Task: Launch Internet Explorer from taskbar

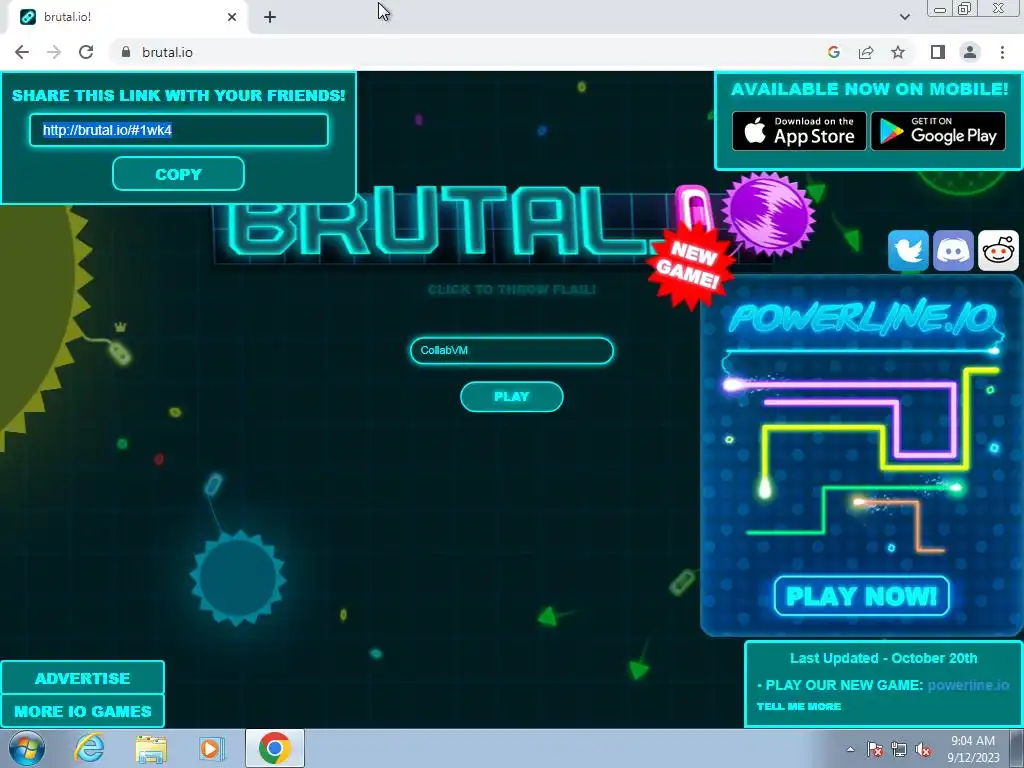Action: coord(89,748)
